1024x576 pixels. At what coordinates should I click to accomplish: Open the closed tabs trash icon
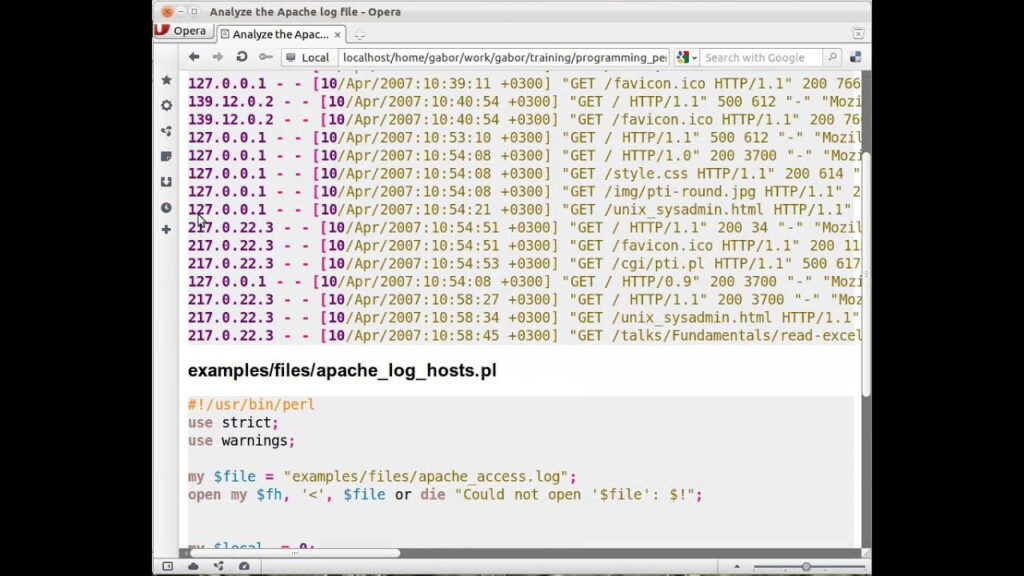(858, 33)
